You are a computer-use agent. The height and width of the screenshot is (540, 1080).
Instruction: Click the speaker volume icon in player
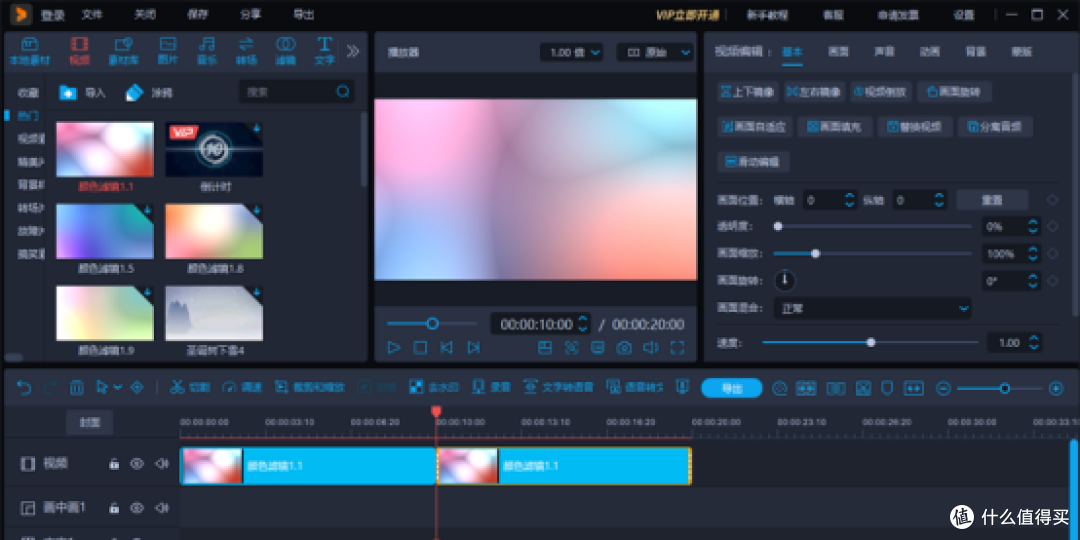point(650,348)
